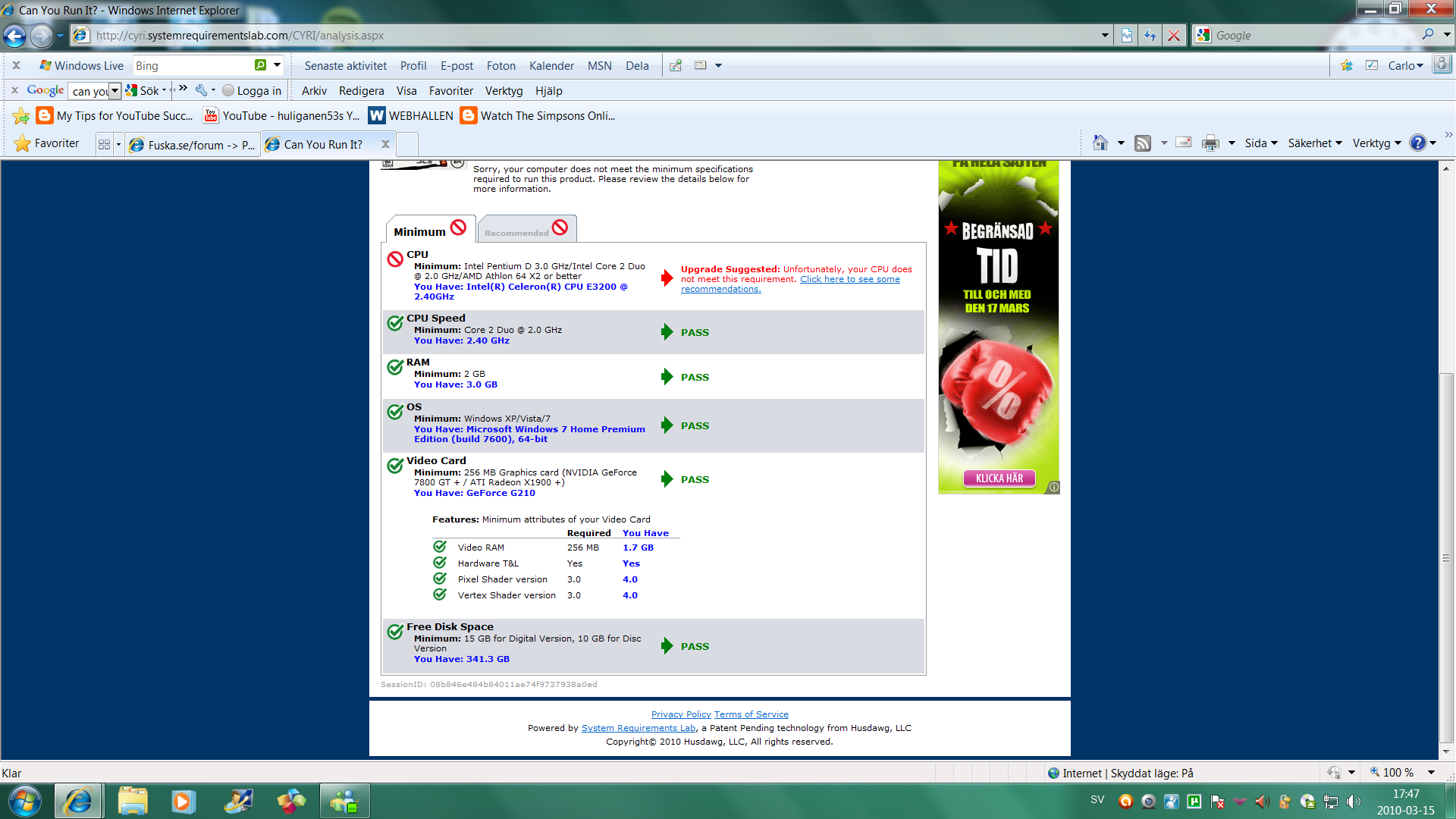The height and width of the screenshot is (819, 1456).
Task: Click the KLICKA HÄR ad button
Action: click(x=999, y=479)
